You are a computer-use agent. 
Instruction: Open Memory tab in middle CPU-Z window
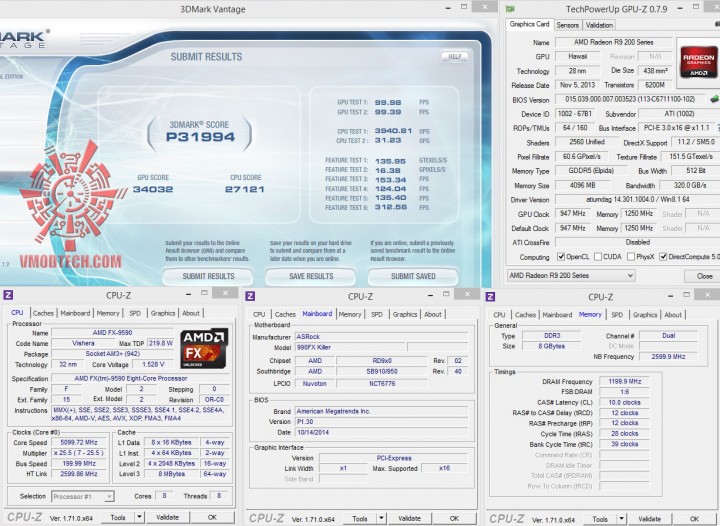coord(350,314)
